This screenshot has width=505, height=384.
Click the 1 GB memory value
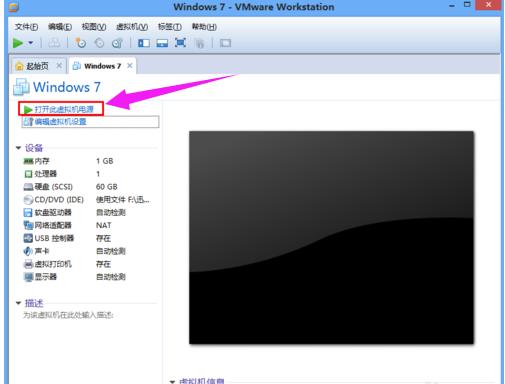point(105,161)
